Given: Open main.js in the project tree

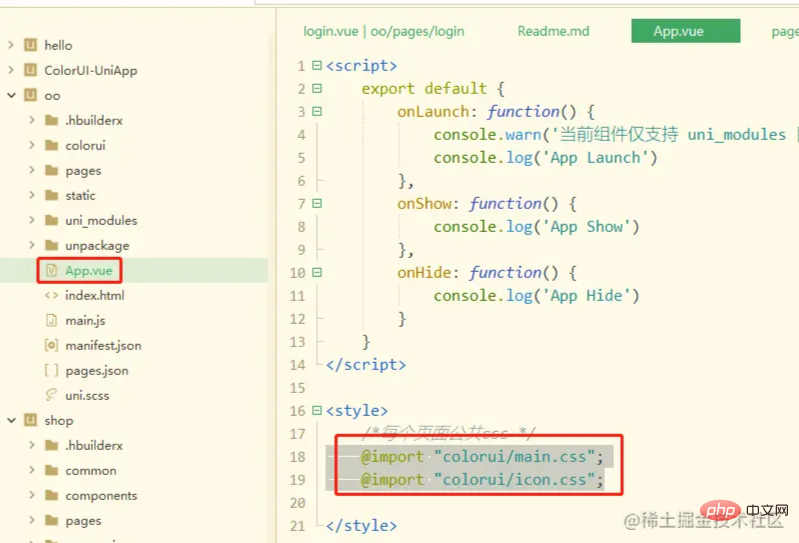Looking at the screenshot, I should 85,320.
